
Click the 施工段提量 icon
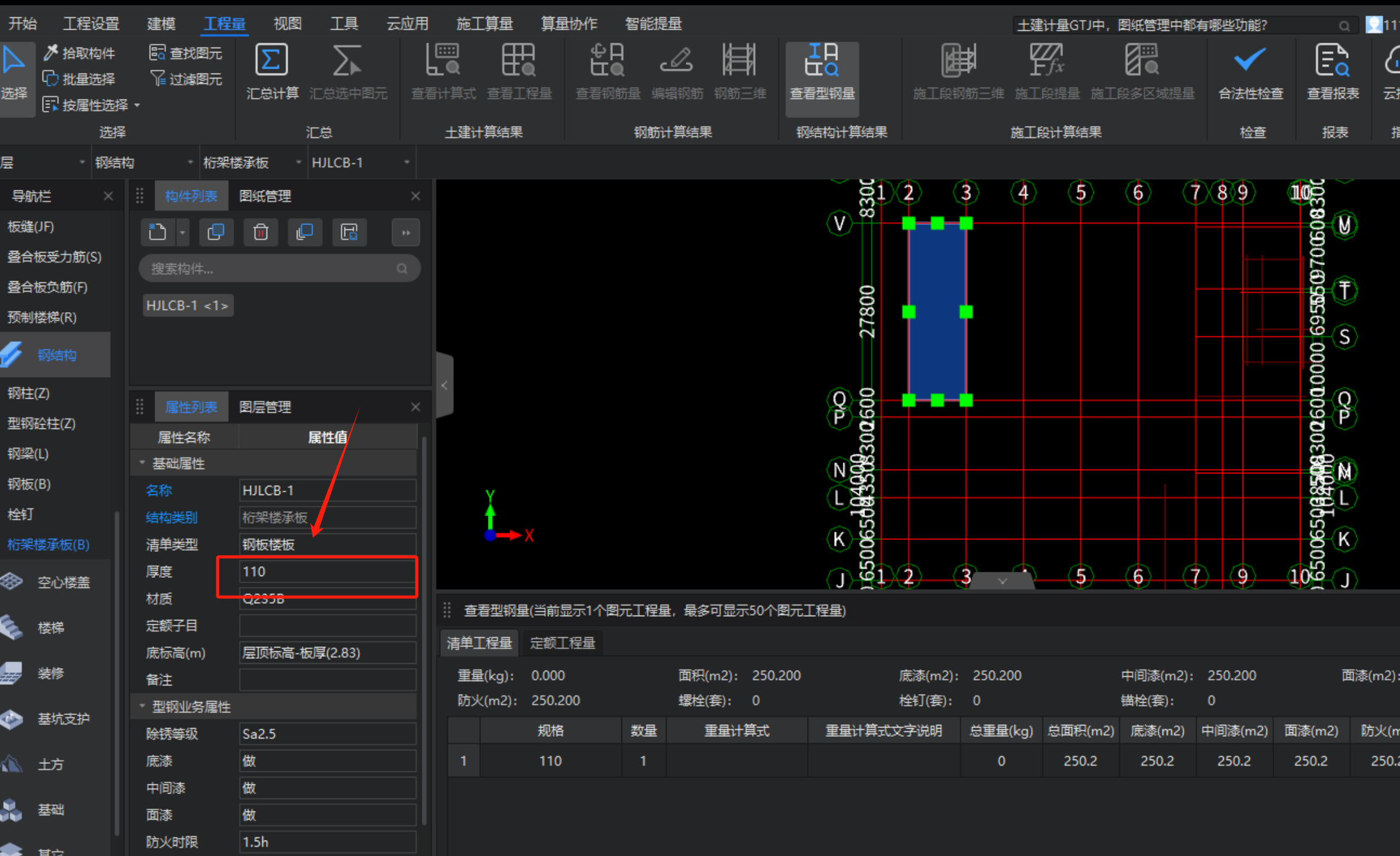coord(1047,60)
